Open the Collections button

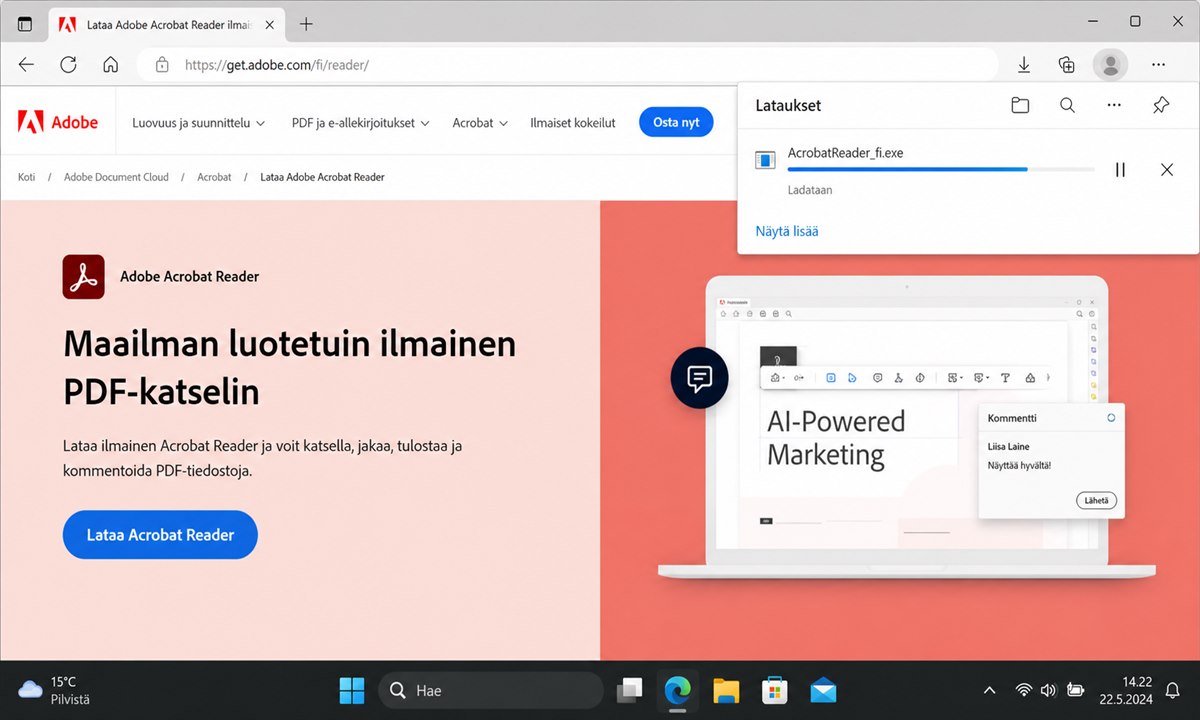[1067, 65]
